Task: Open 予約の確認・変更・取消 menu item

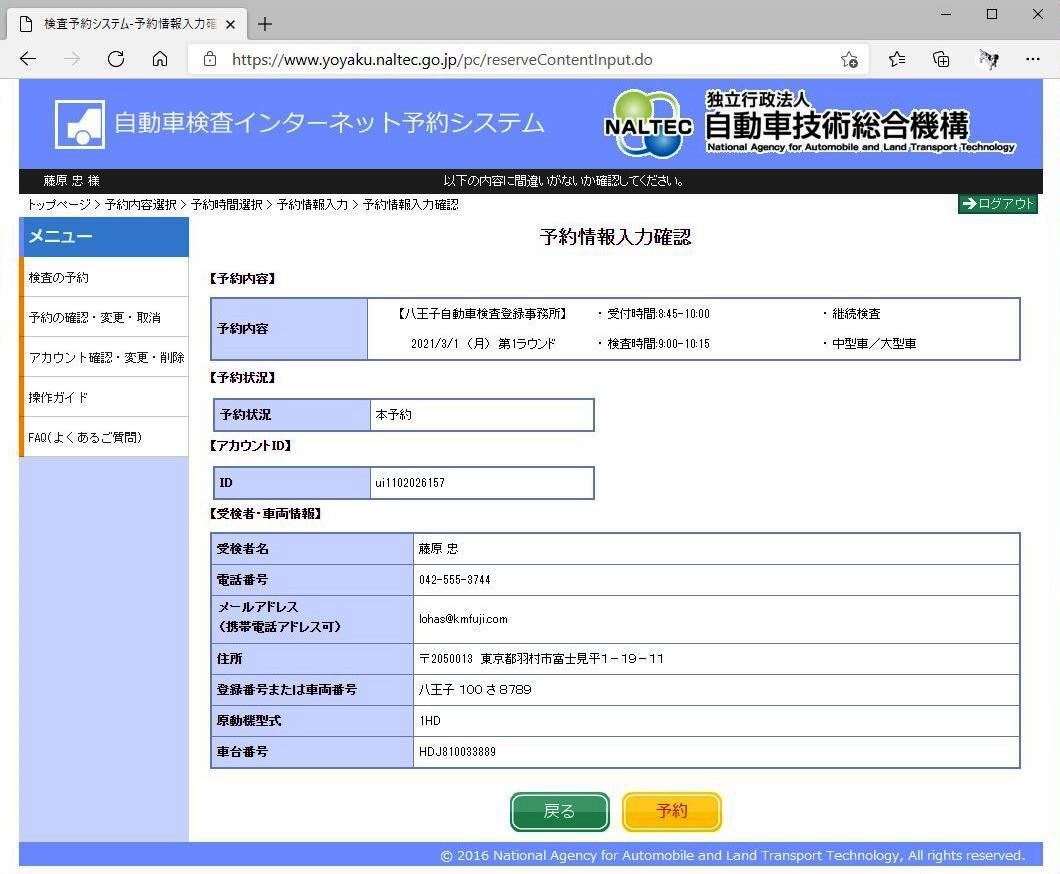Action: (x=105, y=317)
